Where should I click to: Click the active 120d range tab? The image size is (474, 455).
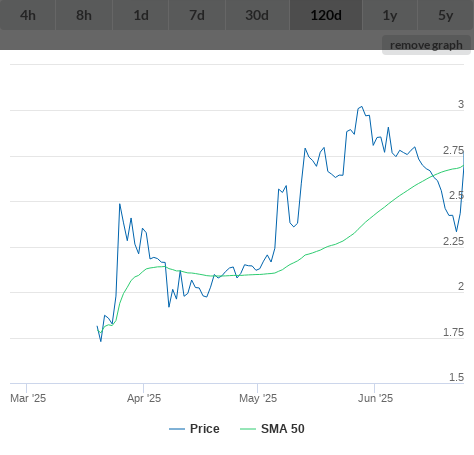tap(326, 15)
